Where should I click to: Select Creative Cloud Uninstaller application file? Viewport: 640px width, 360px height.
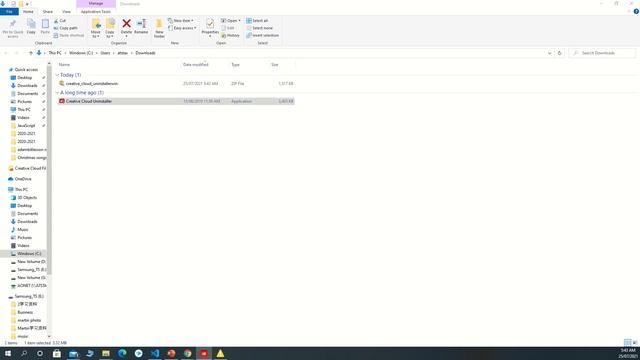pyautogui.click(x=176, y=101)
